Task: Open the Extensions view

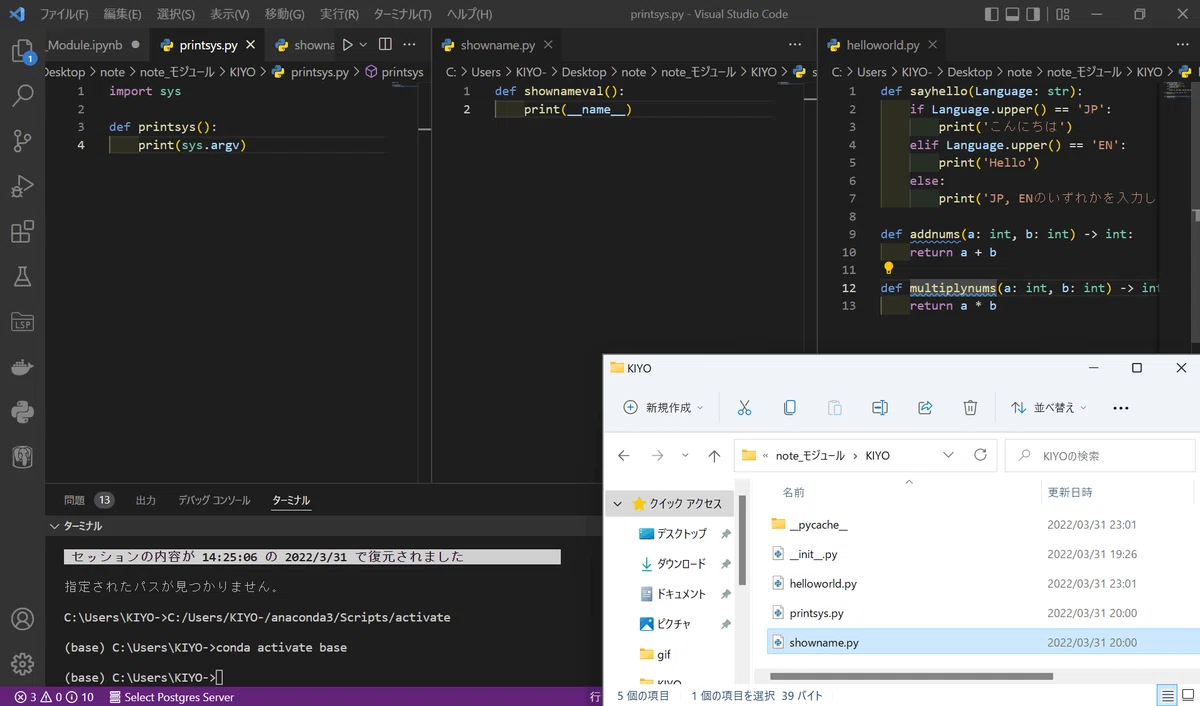Action: pyautogui.click(x=22, y=232)
